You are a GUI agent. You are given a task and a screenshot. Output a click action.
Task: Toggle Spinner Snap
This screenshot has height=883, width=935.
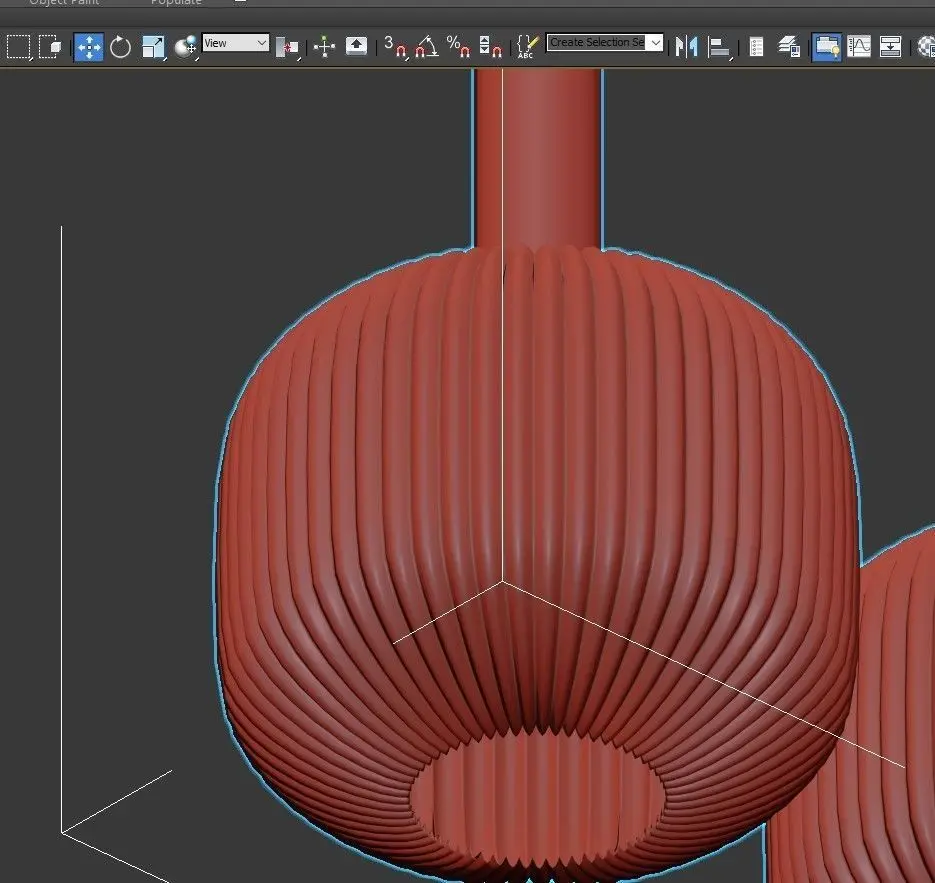coord(490,47)
